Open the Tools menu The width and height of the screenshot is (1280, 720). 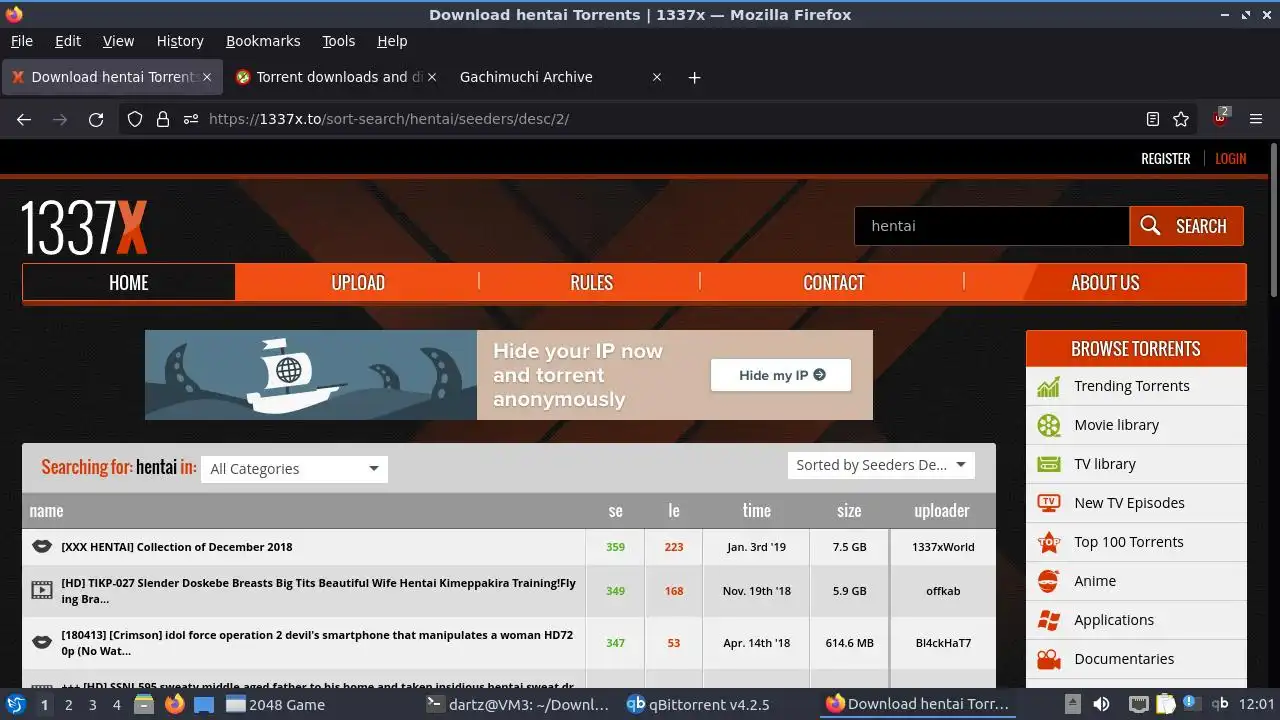(339, 41)
